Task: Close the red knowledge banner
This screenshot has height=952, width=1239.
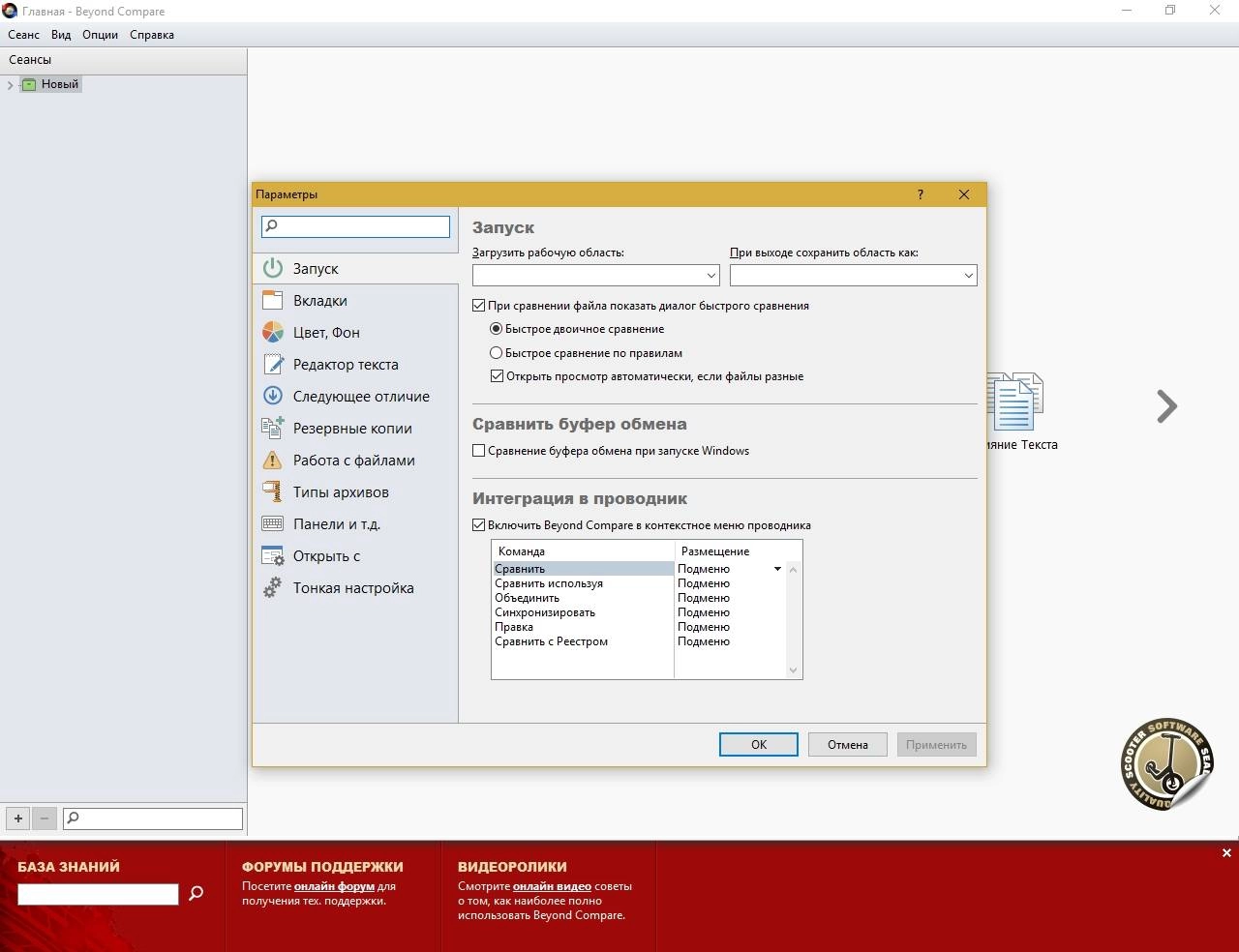Action: tap(1226, 852)
